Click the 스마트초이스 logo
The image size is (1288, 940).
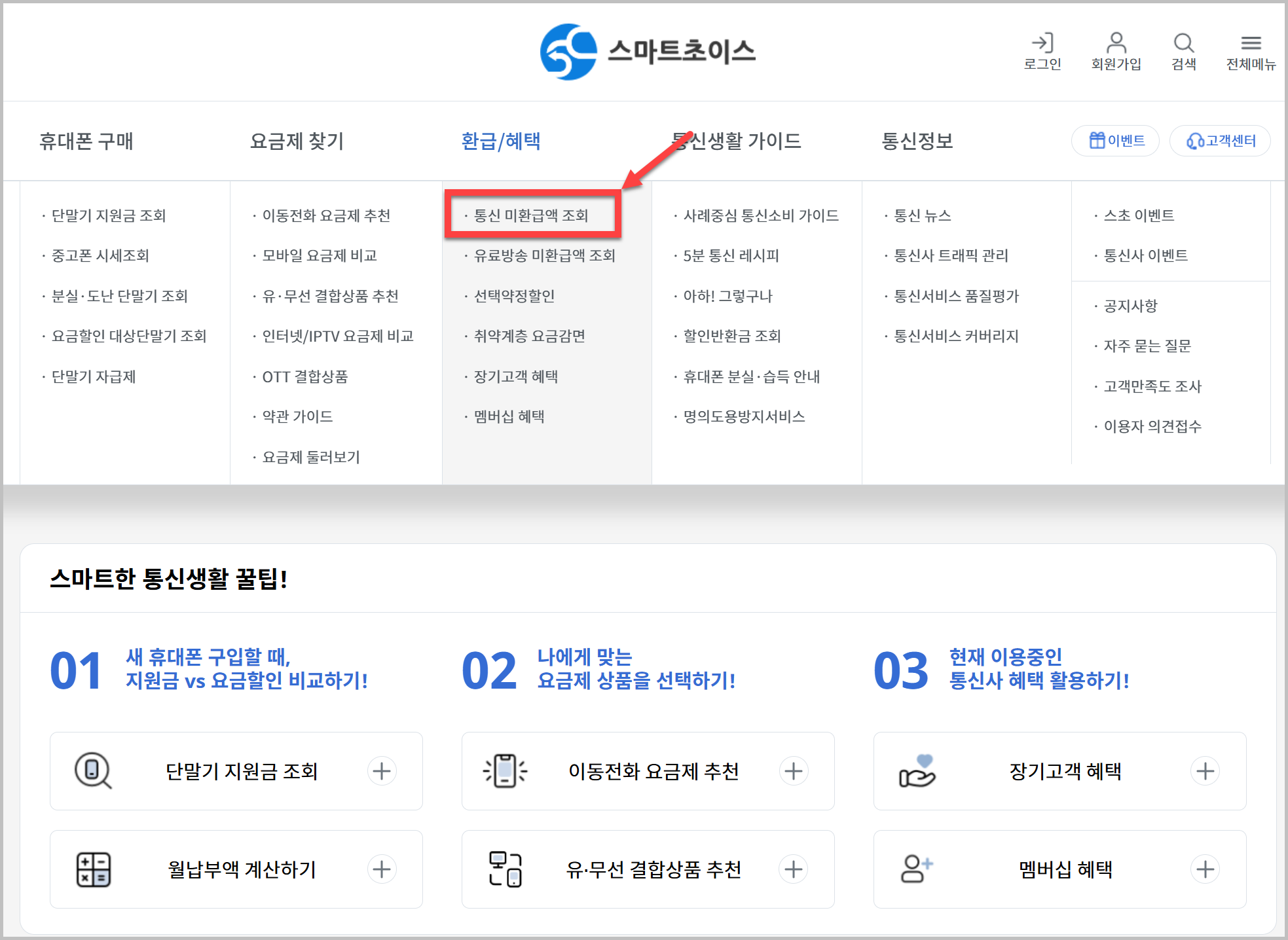(648, 52)
